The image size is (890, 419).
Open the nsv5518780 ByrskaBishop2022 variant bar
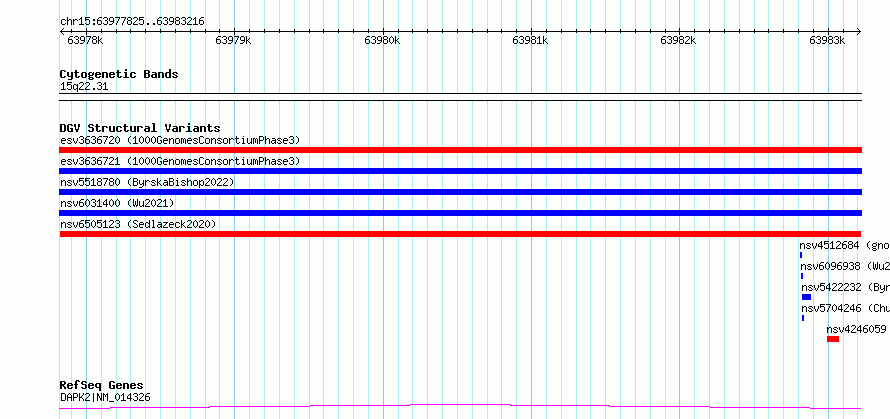click(x=460, y=192)
